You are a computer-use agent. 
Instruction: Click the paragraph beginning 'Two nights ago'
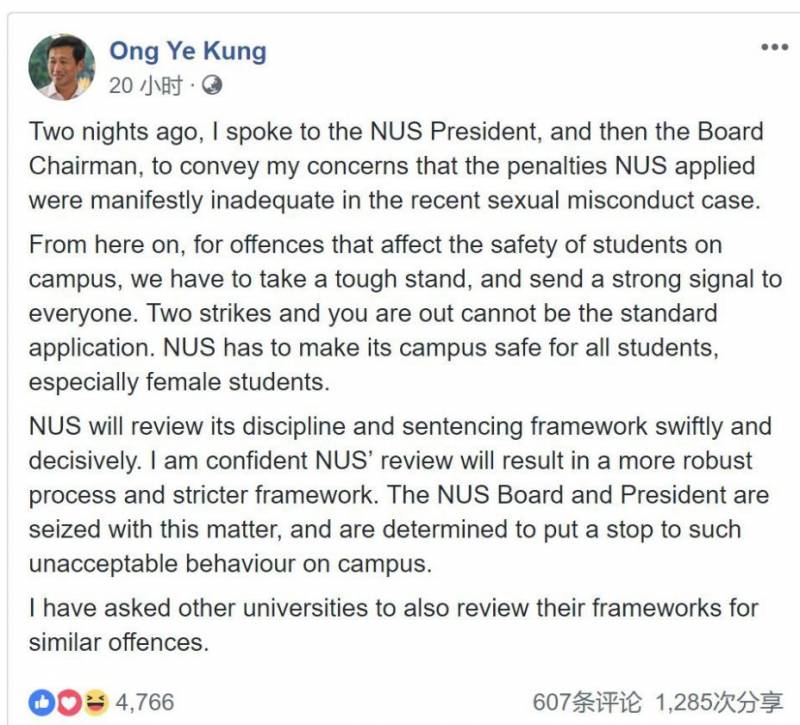tap(395, 165)
